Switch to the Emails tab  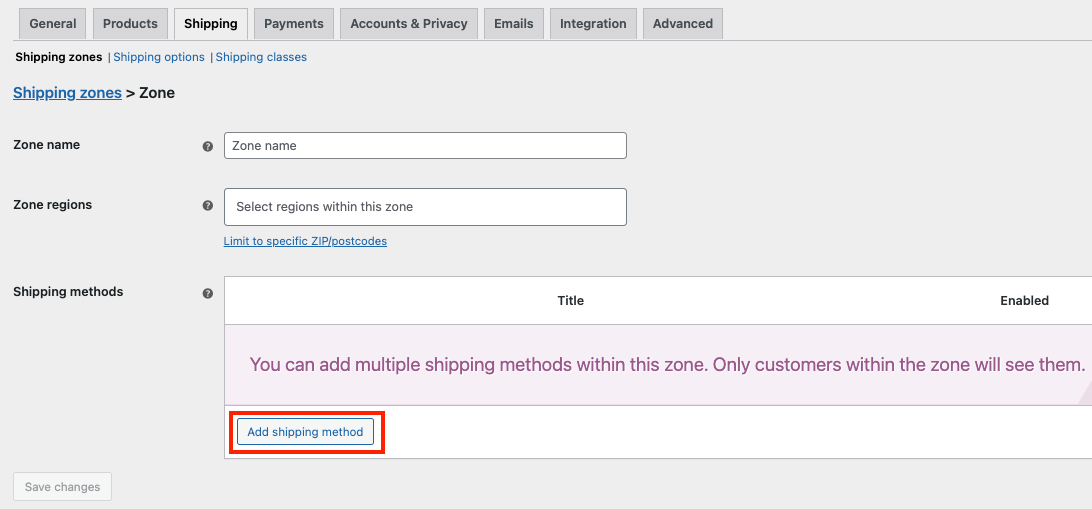tap(514, 24)
